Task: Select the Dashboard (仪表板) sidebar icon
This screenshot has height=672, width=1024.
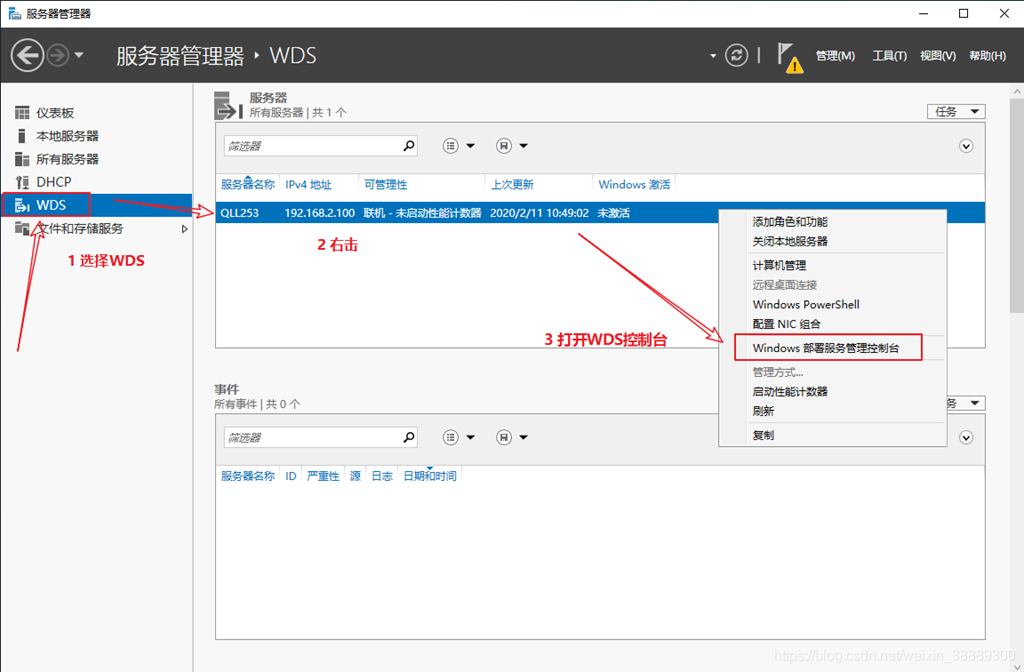Action: (x=22, y=113)
